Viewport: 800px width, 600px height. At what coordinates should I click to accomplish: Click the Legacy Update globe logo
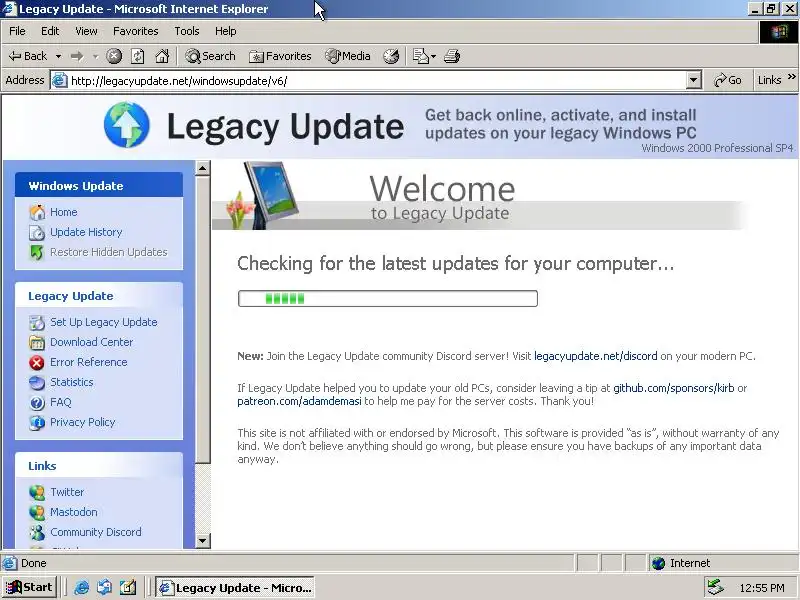tap(127, 124)
